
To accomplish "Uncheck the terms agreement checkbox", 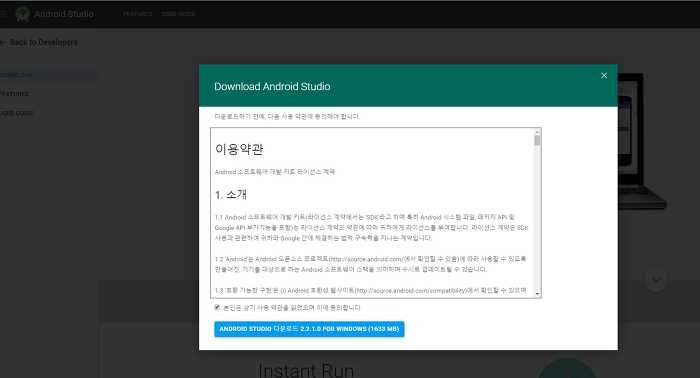I will [217, 307].
